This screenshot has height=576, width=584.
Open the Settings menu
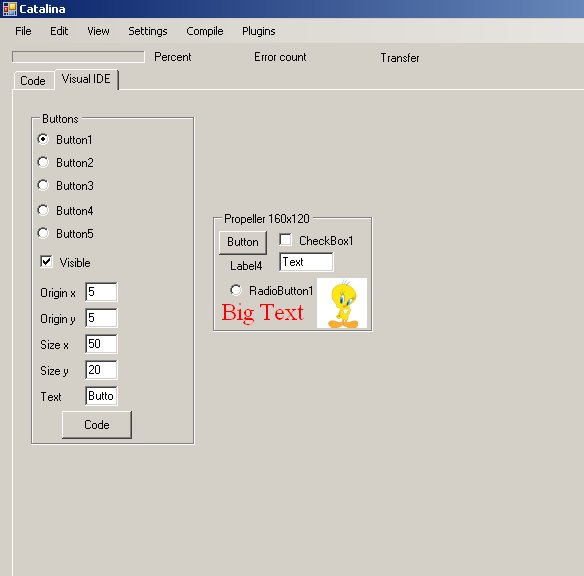[x=148, y=31]
